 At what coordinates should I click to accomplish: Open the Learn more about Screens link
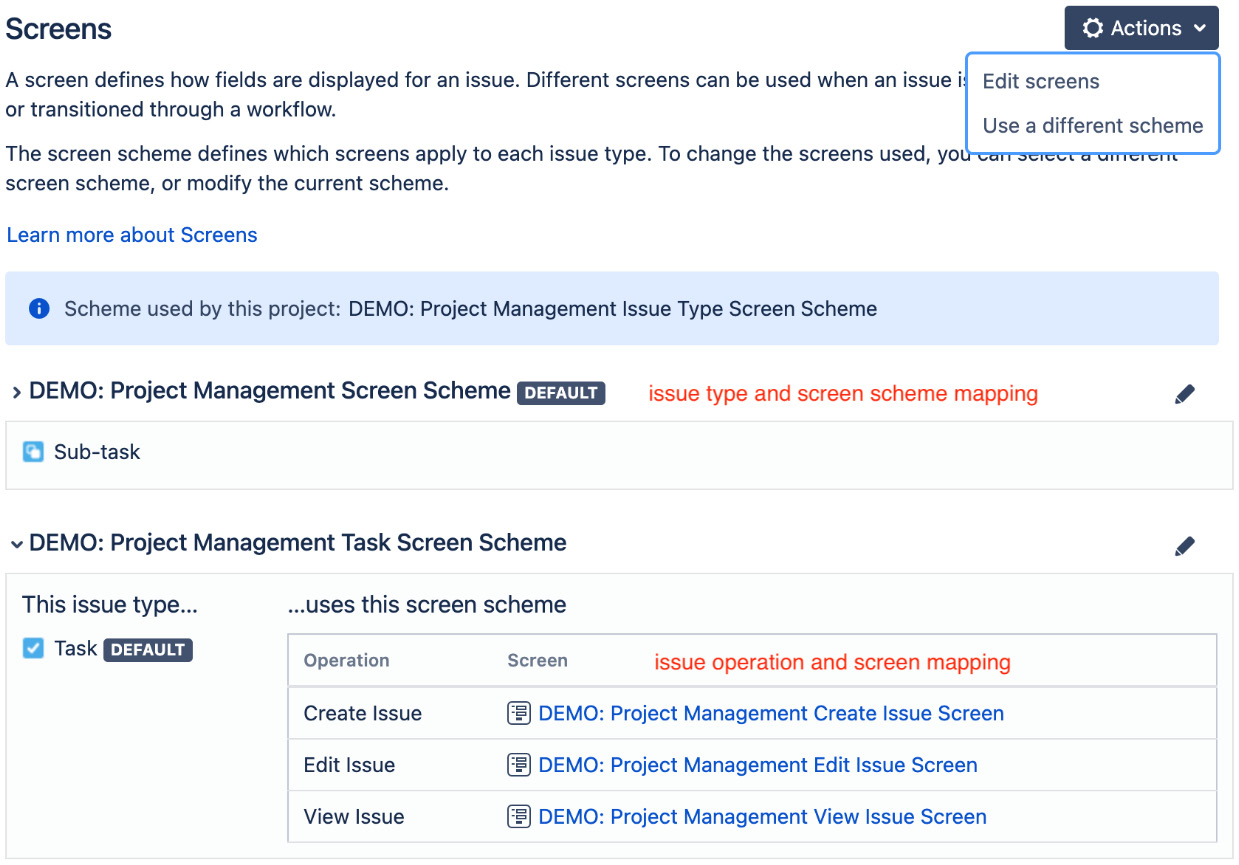(x=131, y=235)
